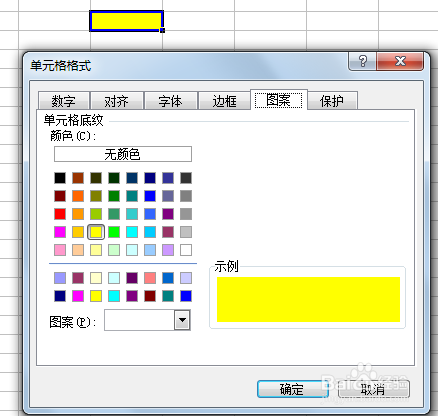
Task: Choose the cyan swatch in the bottom row
Action: [x=114, y=296]
